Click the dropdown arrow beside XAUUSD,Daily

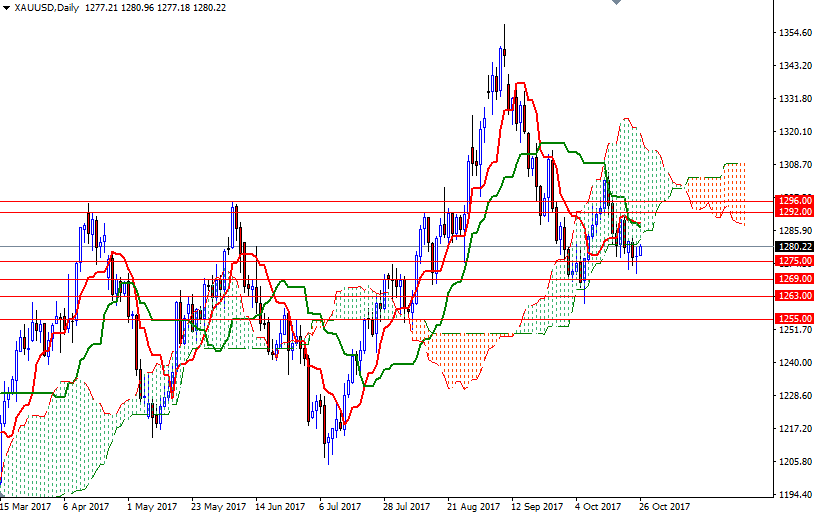(6, 7)
